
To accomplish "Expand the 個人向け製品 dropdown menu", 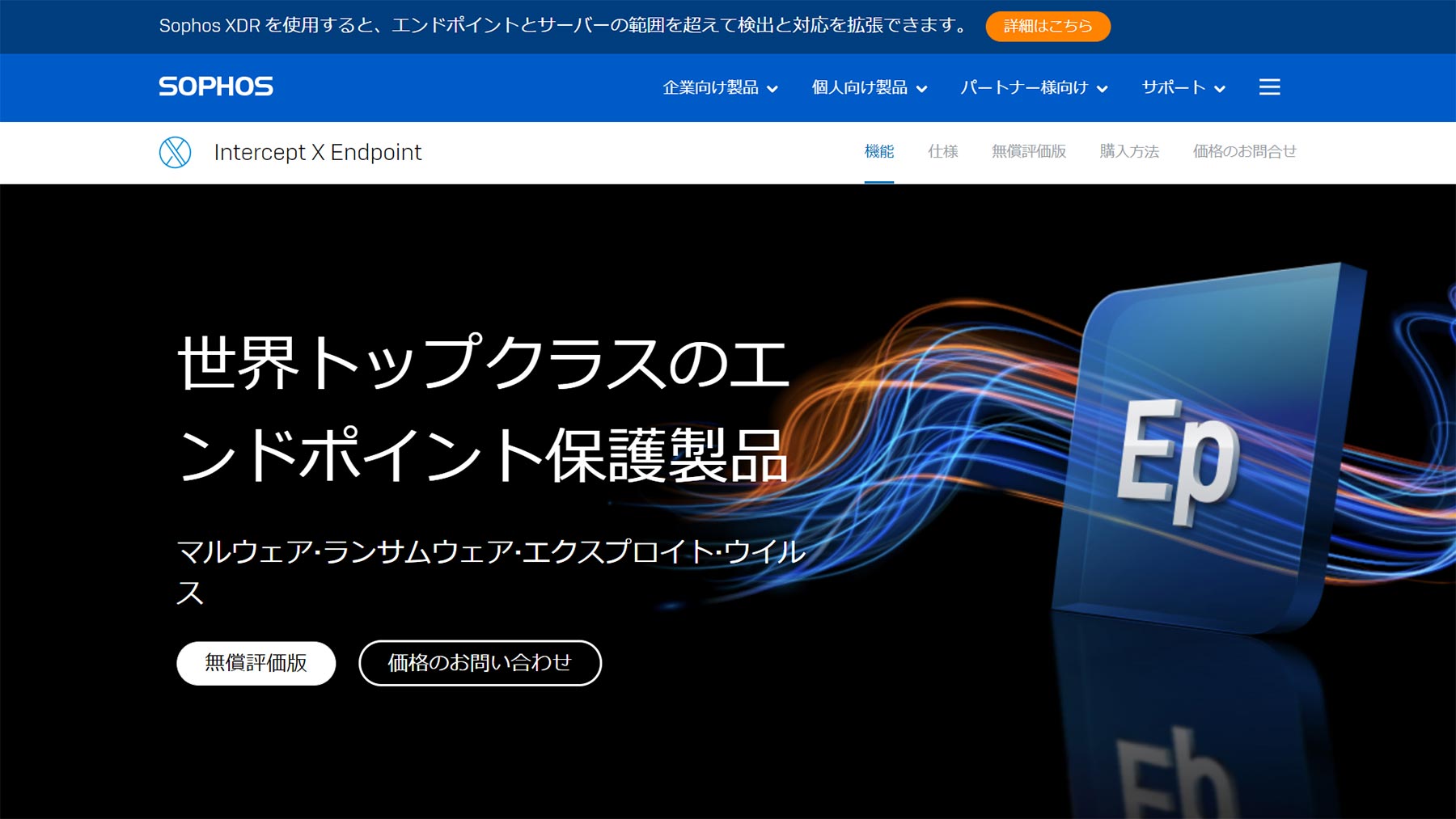I will pyautogui.click(x=869, y=87).
